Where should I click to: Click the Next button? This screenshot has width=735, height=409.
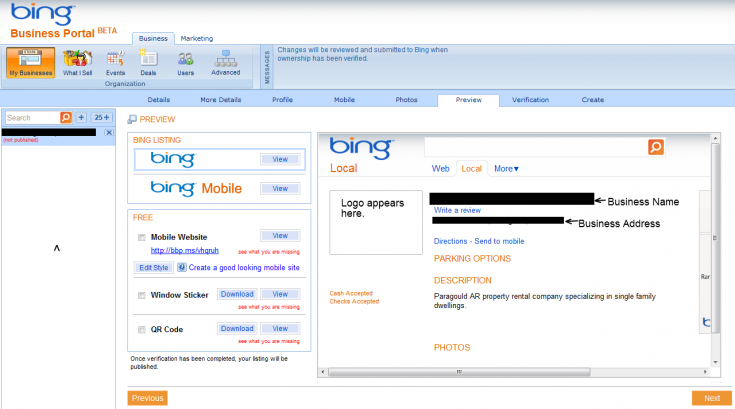click(711, 398)
